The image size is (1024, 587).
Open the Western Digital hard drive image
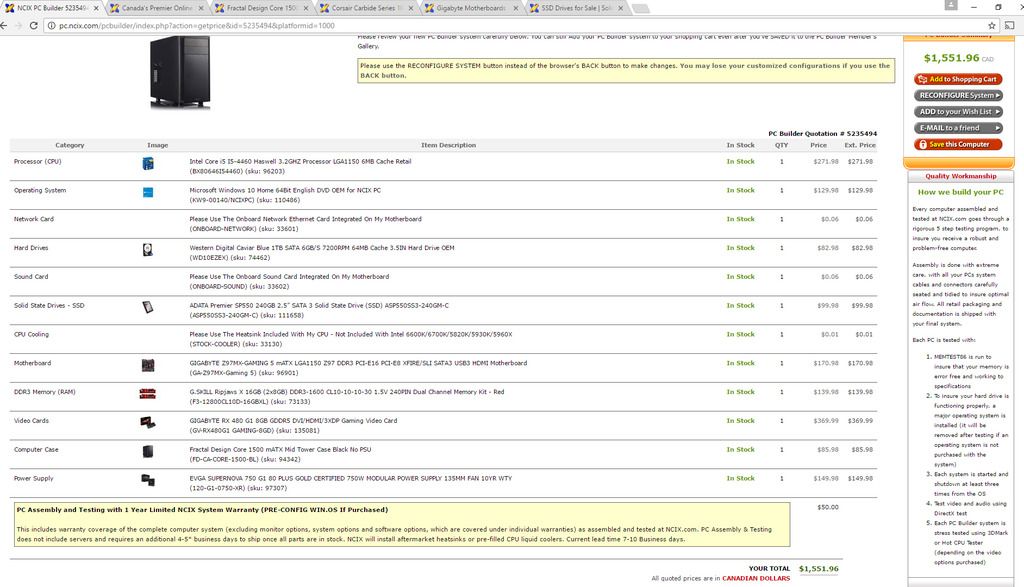148,249
